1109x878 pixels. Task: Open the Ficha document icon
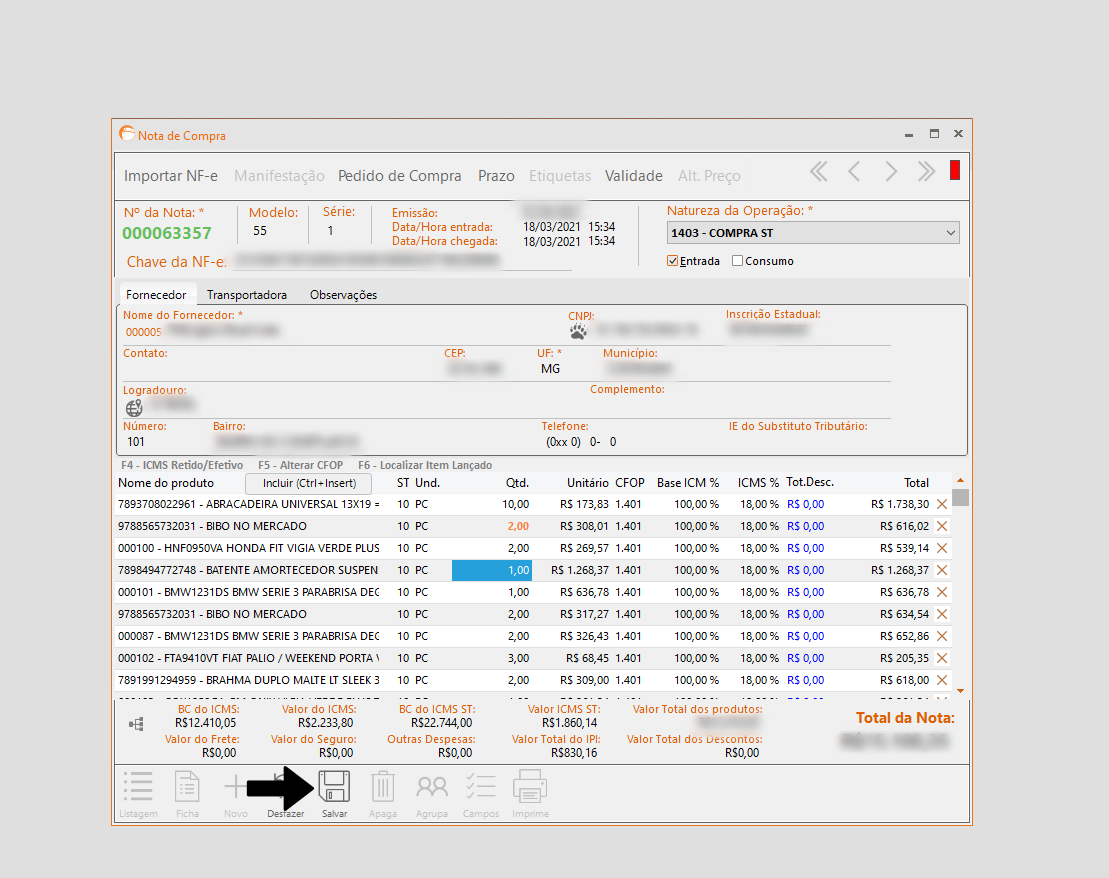coord(187,787)
